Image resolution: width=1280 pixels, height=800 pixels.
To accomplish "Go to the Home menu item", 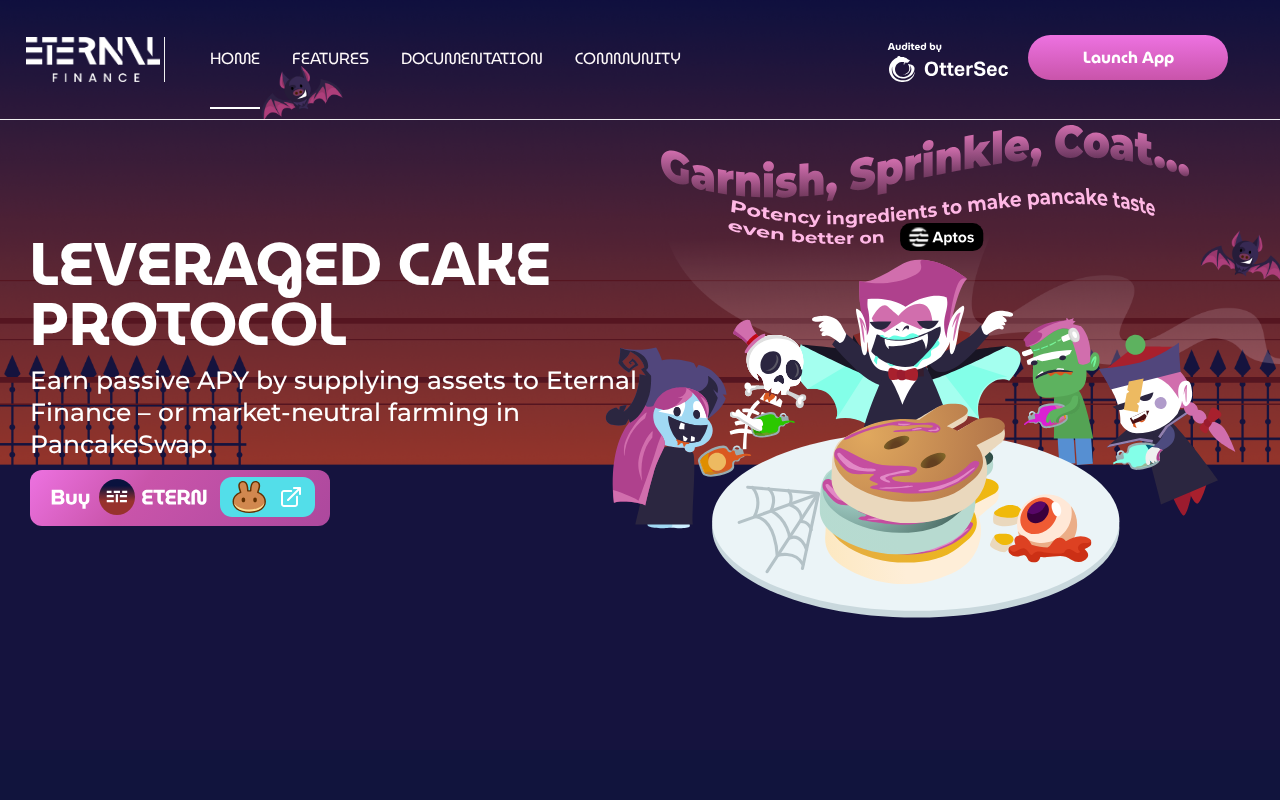I will (x=235, y=59).
